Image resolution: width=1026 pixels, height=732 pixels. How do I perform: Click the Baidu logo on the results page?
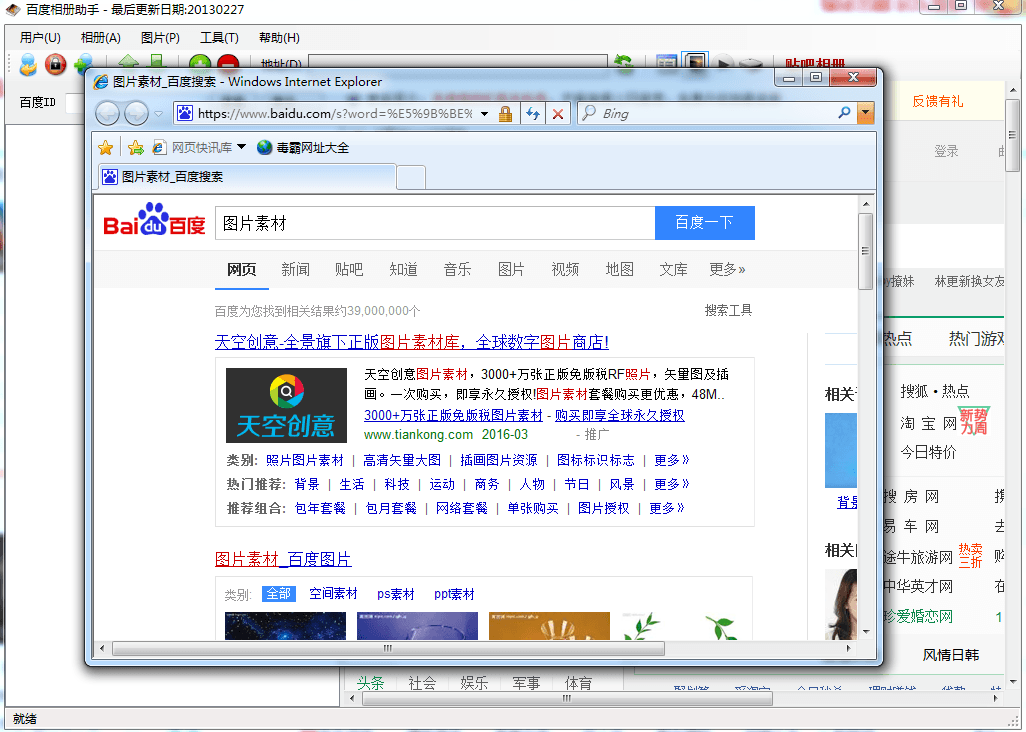click(154, 219)
